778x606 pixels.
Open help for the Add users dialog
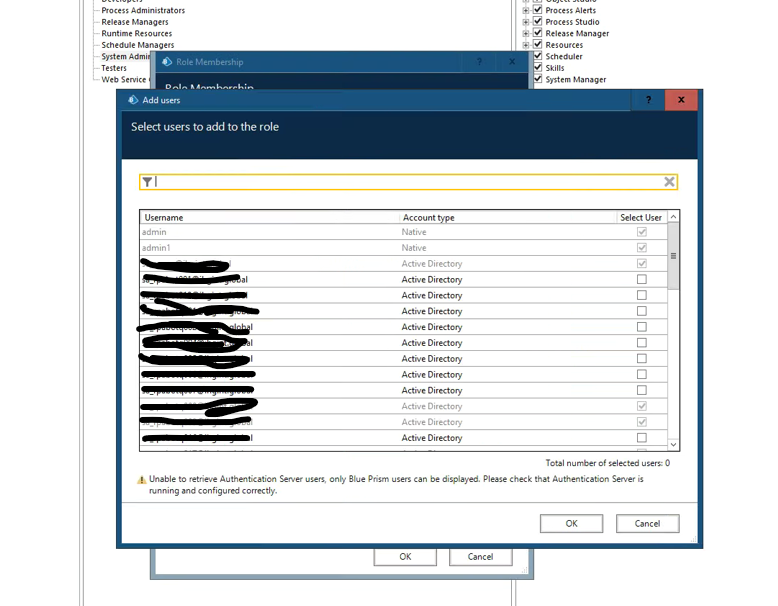[648, 100]
